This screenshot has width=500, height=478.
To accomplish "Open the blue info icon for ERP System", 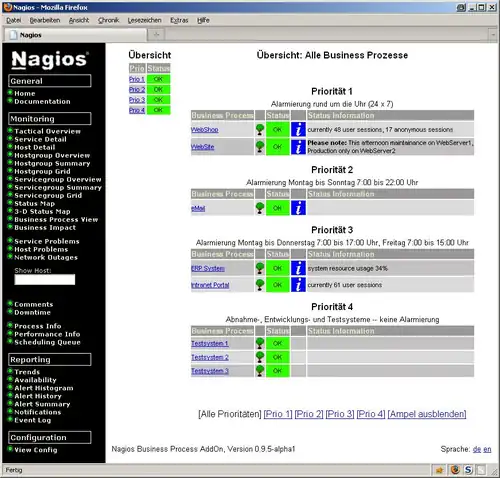I will point(298,268).
